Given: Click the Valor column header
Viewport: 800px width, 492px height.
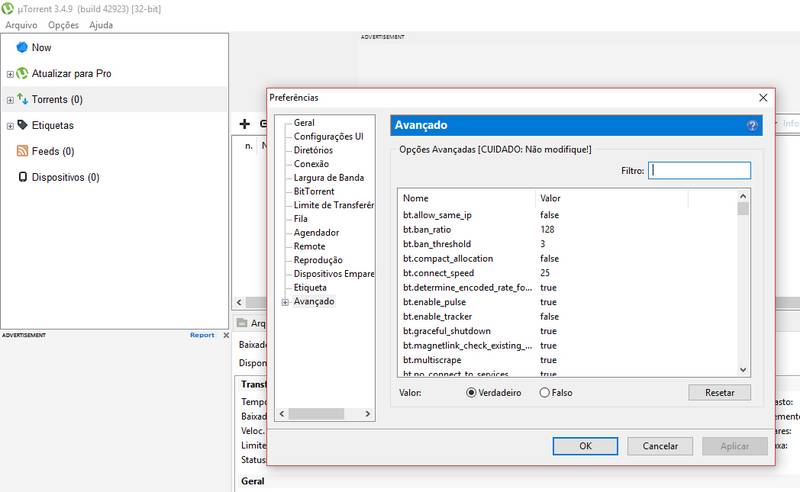Looking at the screenshot, I should pos(612,198).
